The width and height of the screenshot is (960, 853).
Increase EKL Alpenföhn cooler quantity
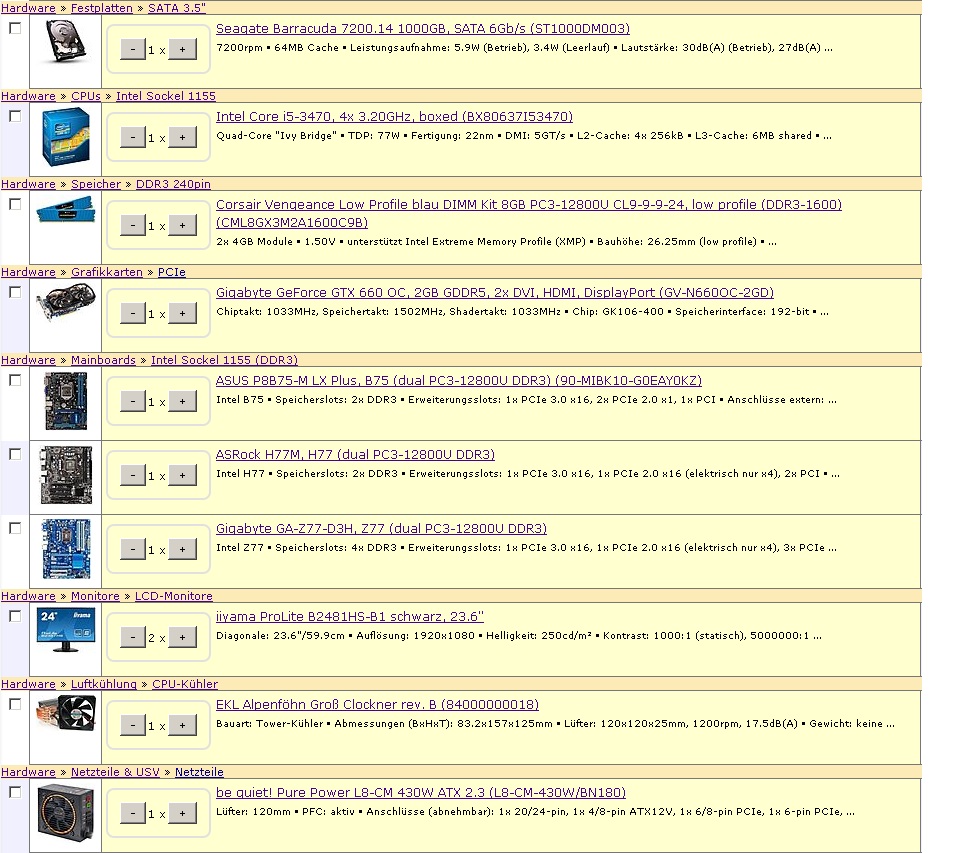182,726
